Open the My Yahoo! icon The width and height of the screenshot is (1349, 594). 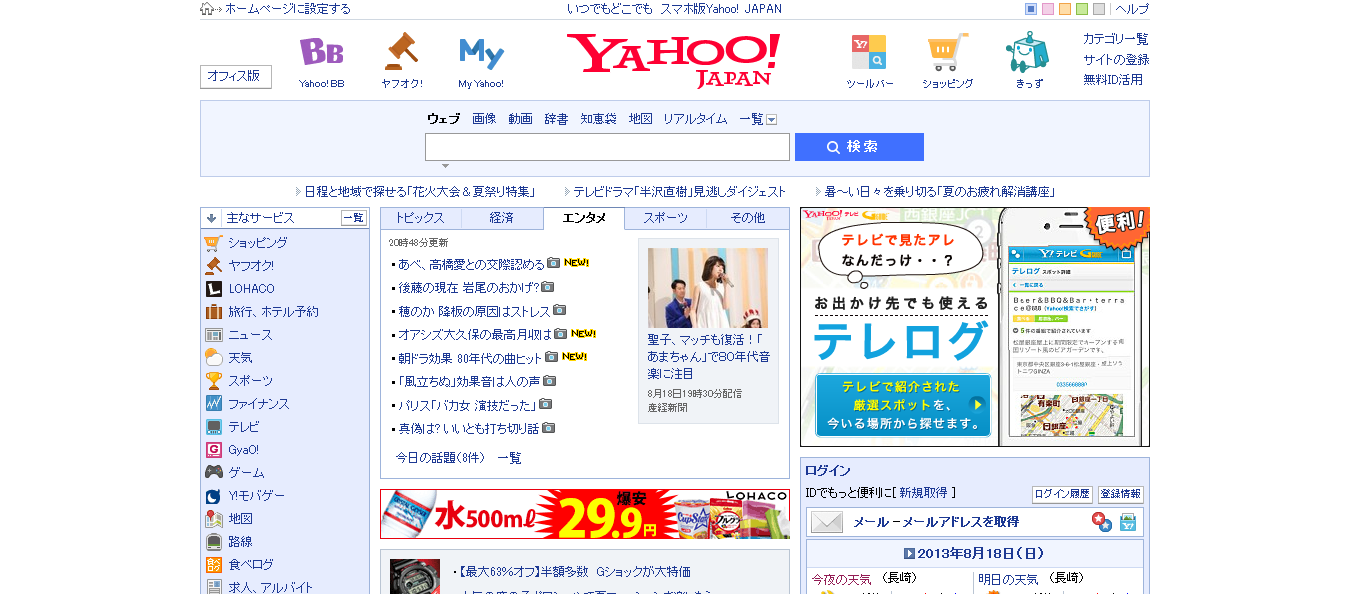coord(481,53)
